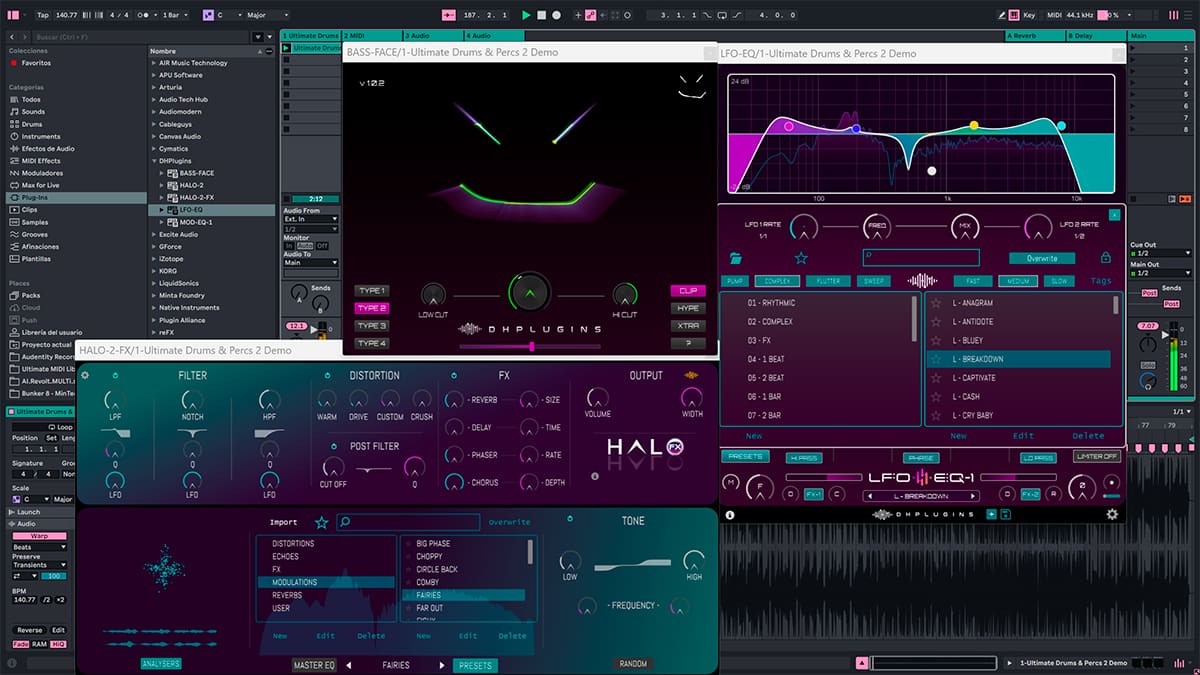Screen dimensions: 1200x675
Task: Click the info icon in LFO-EQ footer
Action: click(730, 515)
